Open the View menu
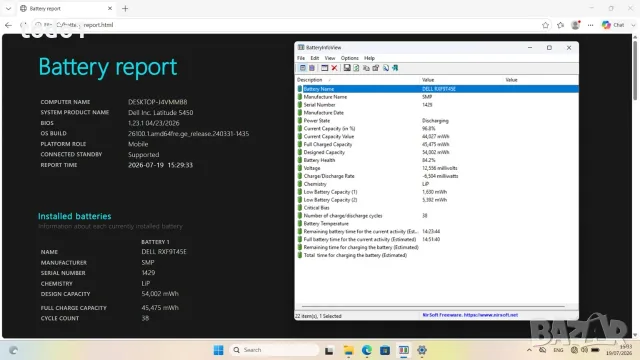The height and width of the screenshot is (360, 640). click(x=329, y=58)
